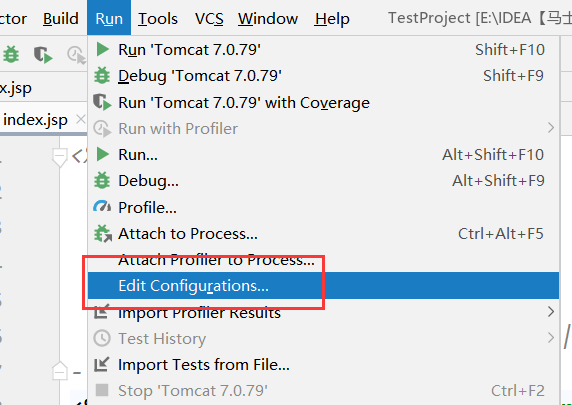Close the index.jsp editor tab

tap(81, 119)
